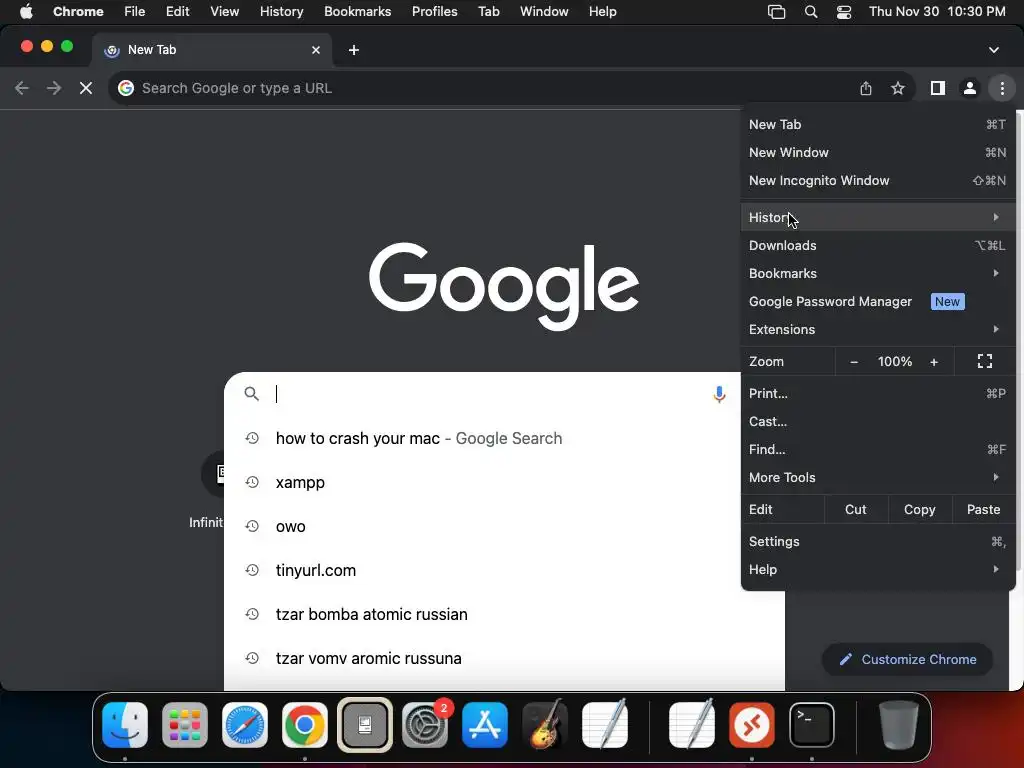Image resolution: width=1024 pixels, height=768 pixels.
Task: Expand the Bookmarks submenu arrow
Action: click(x=996, y=273)
